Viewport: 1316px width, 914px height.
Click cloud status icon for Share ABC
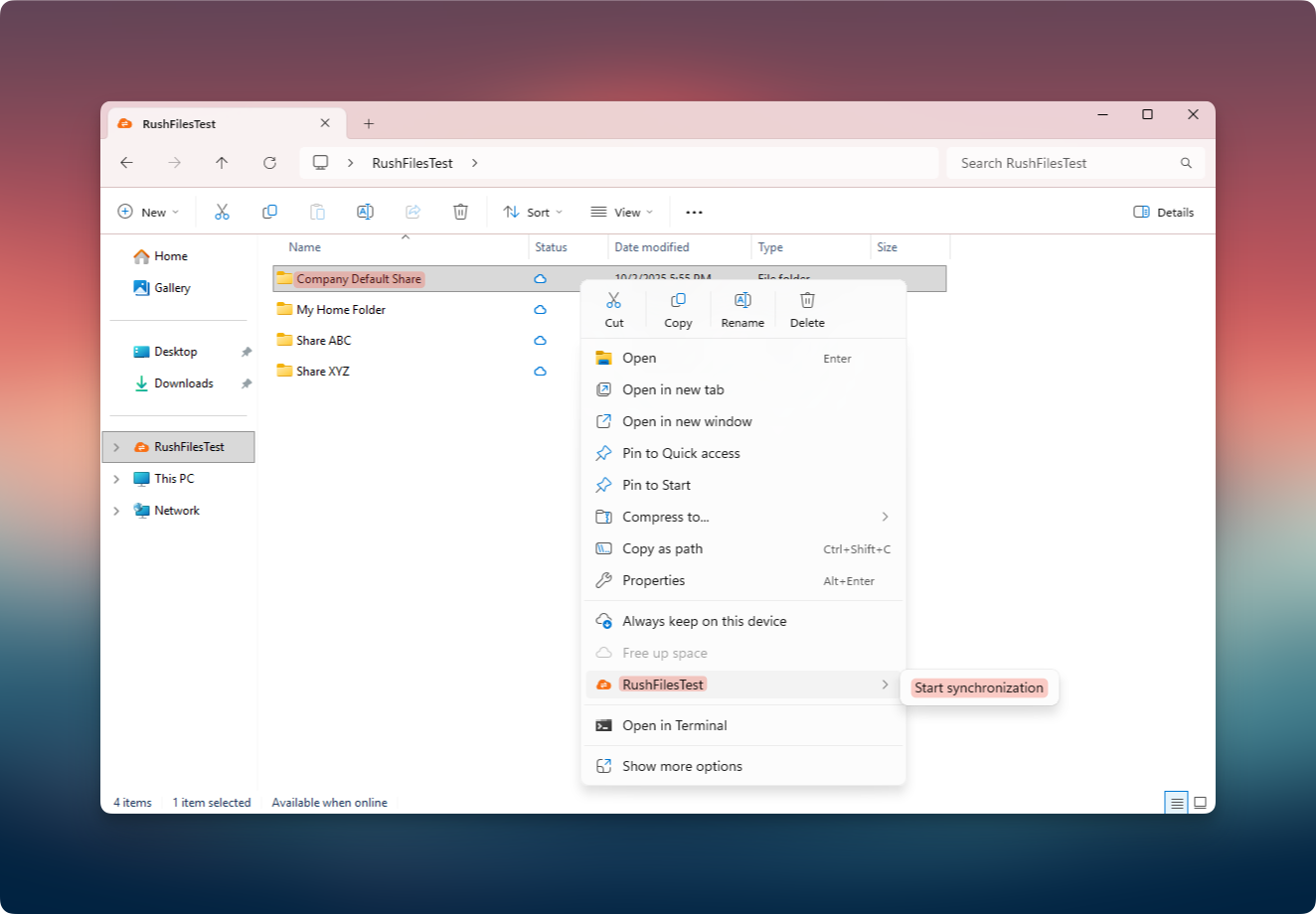(540, 341)
